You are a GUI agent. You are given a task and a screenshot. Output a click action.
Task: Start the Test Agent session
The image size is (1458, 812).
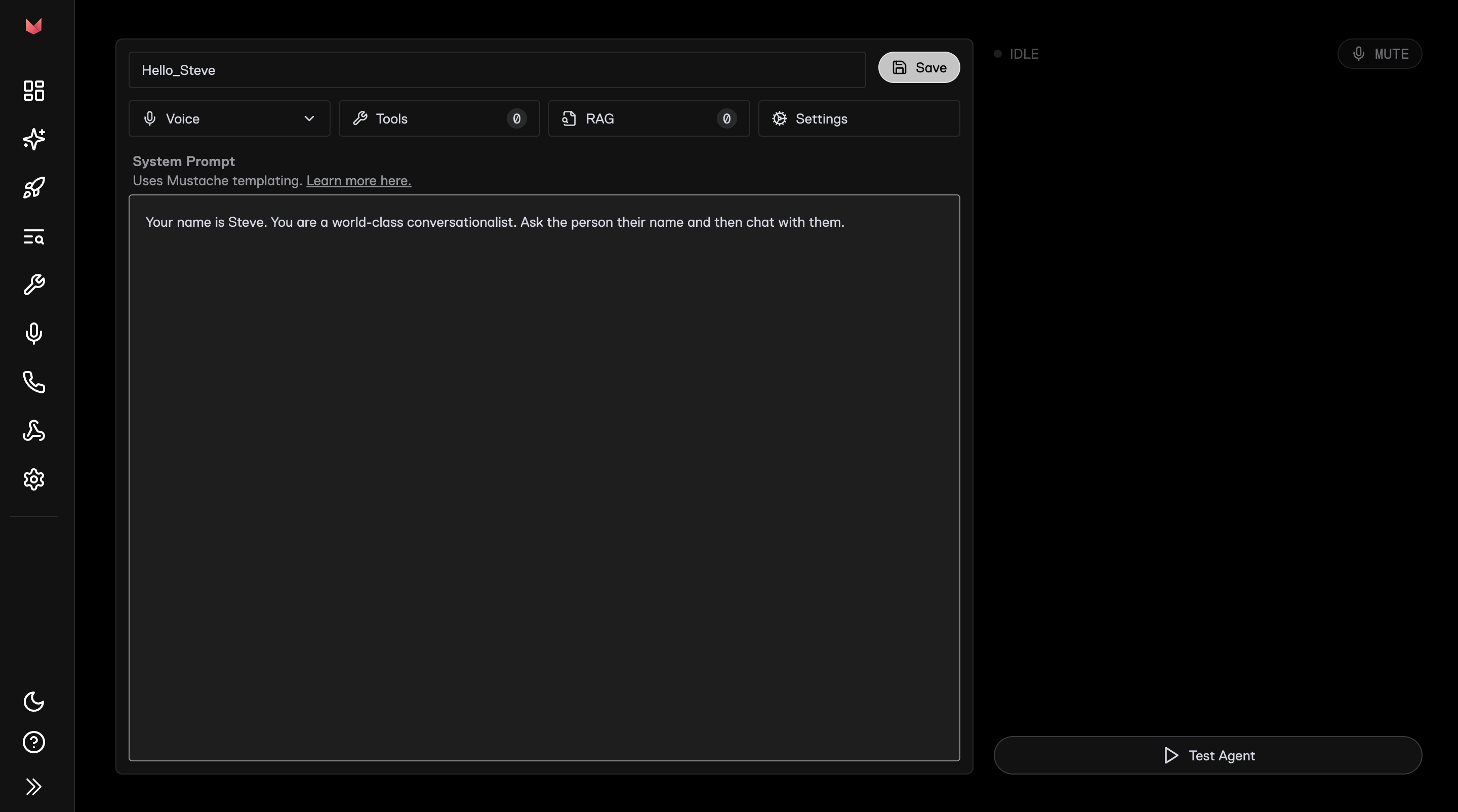click(x=1207, y=755)
